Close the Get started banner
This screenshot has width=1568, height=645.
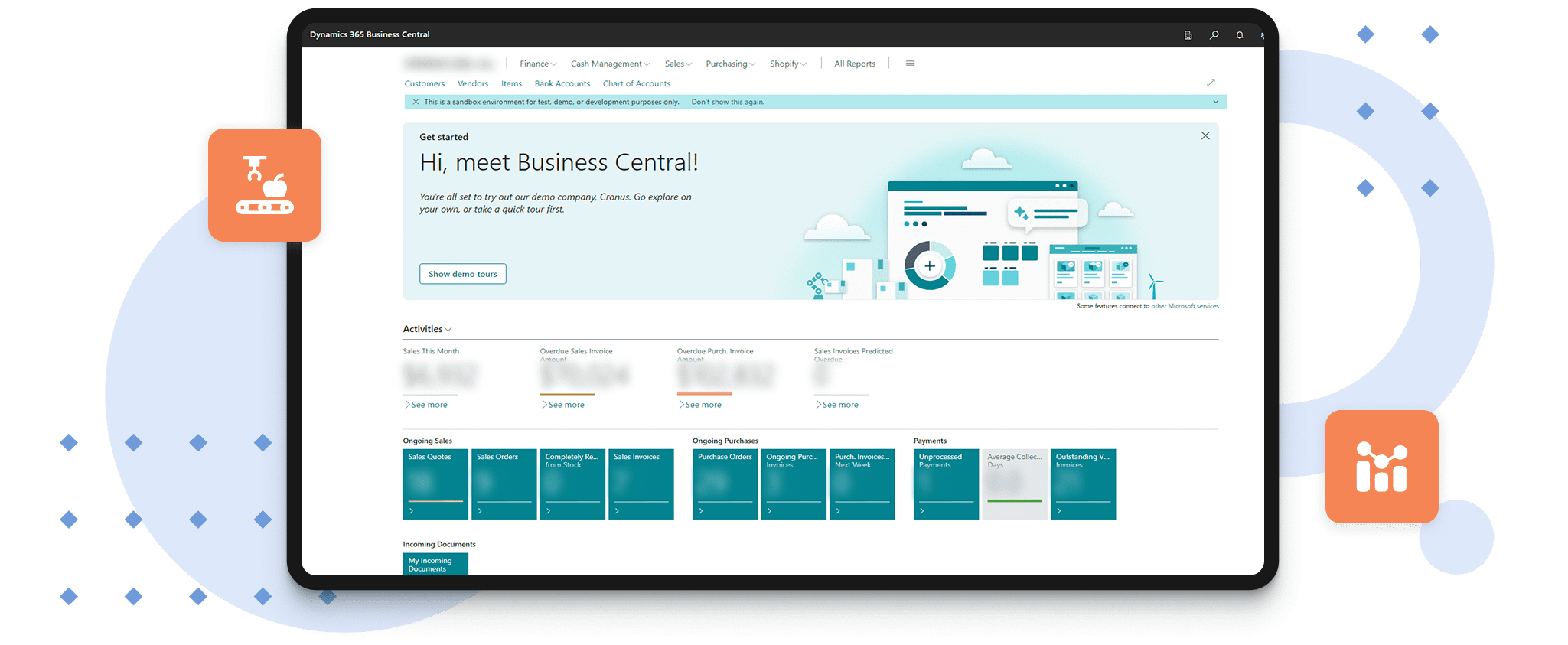(x=1205, y=135)
